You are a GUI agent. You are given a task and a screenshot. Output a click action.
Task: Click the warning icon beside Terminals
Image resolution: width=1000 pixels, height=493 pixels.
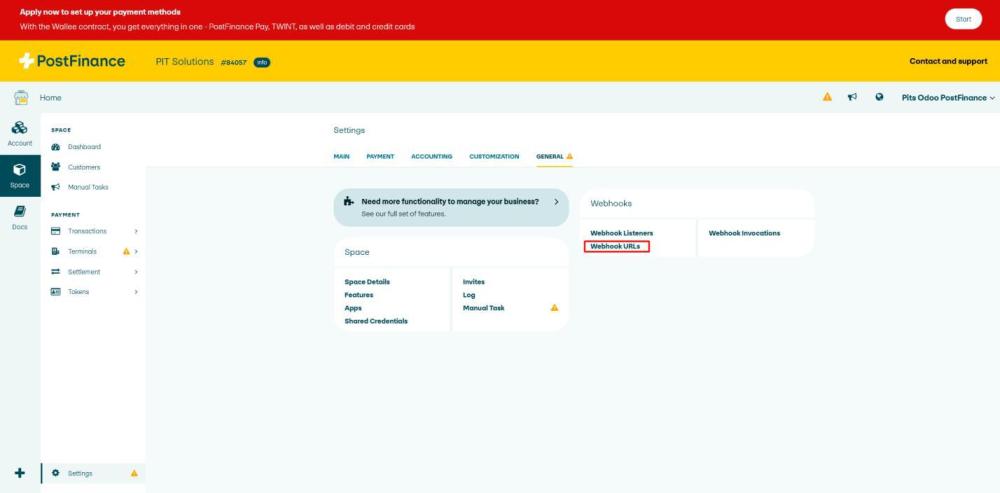click(126, 251)
